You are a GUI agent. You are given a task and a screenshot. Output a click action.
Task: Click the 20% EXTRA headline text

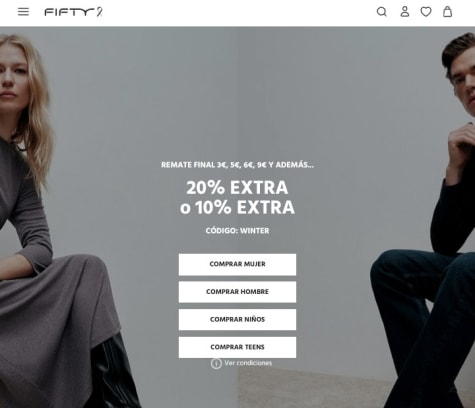coord(237,188)
